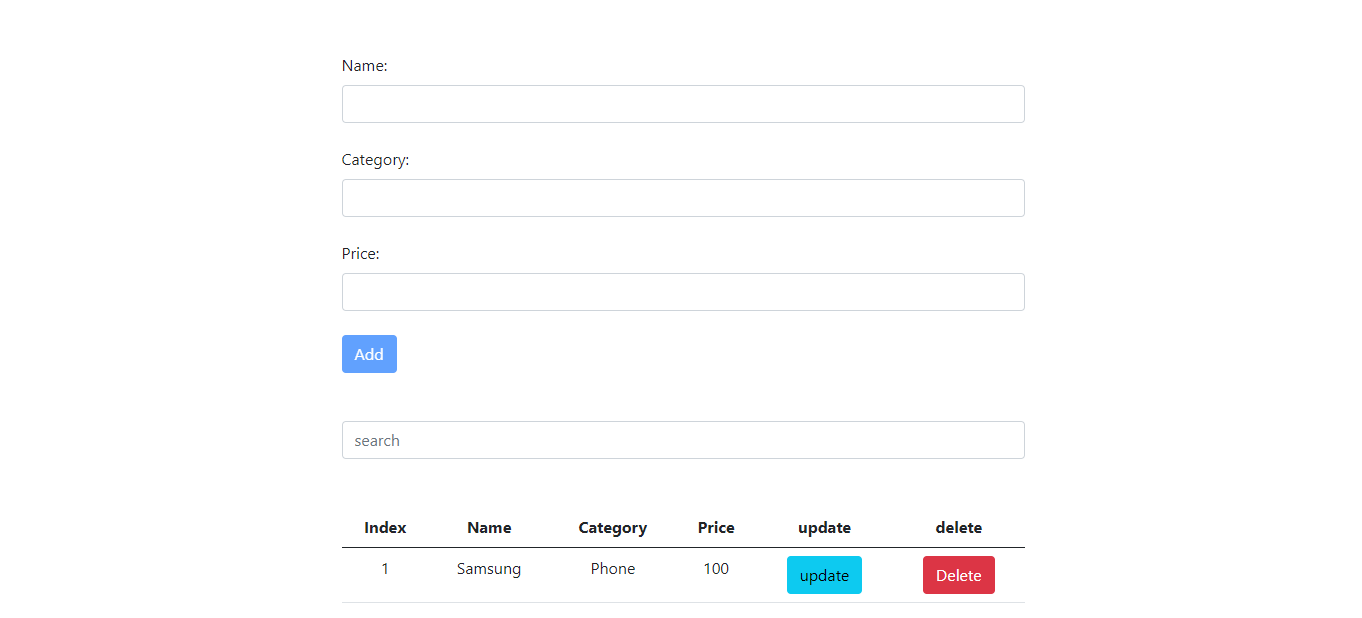Viewport: 1362px width, 618px height.
Task: Click the Category table column header
Action: 612,527
